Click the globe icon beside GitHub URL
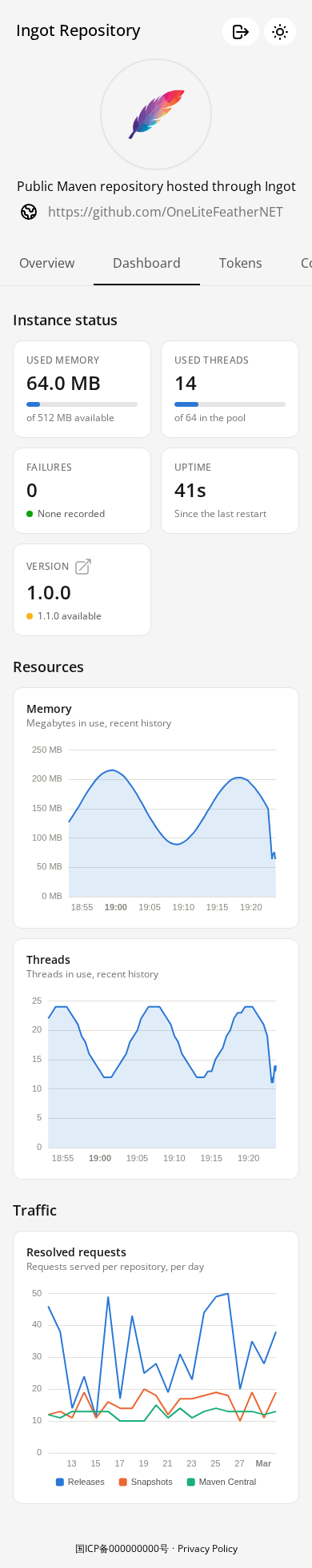 (29, 212)
